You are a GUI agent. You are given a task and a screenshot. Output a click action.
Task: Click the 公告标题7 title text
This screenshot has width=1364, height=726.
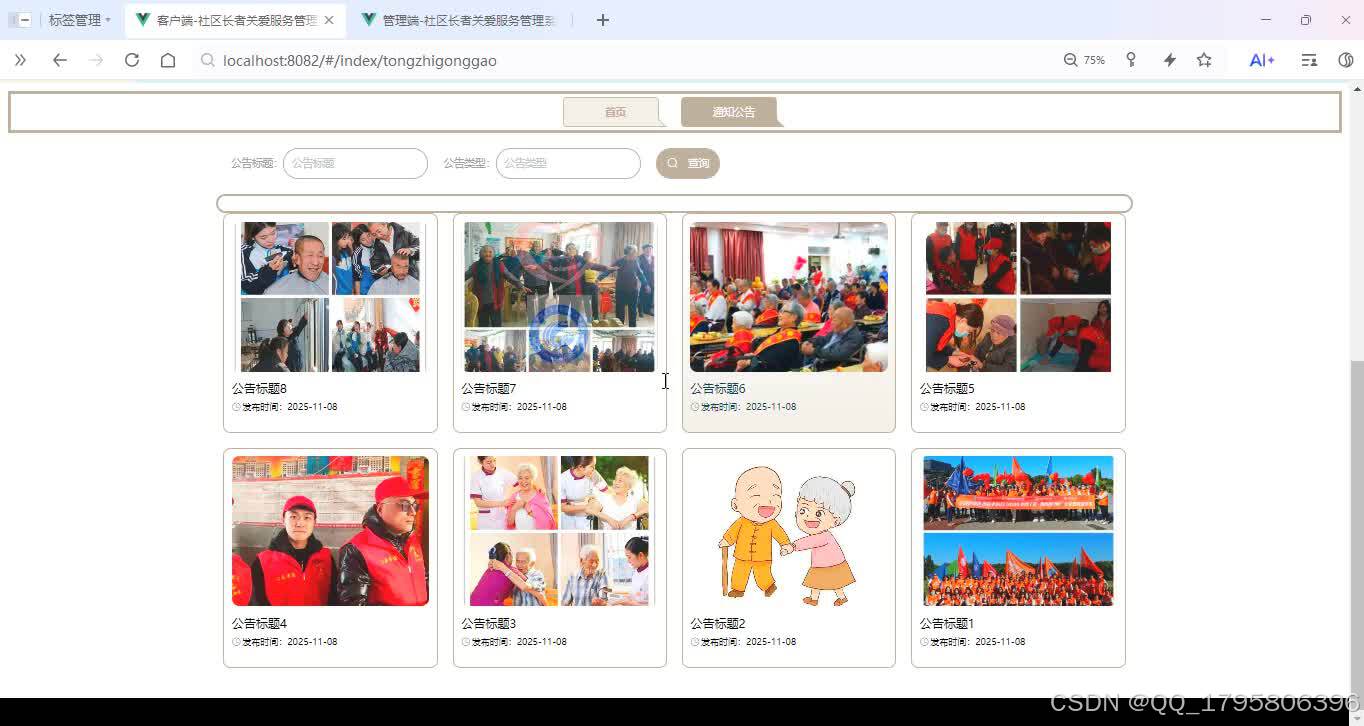[x=489, y=389]
